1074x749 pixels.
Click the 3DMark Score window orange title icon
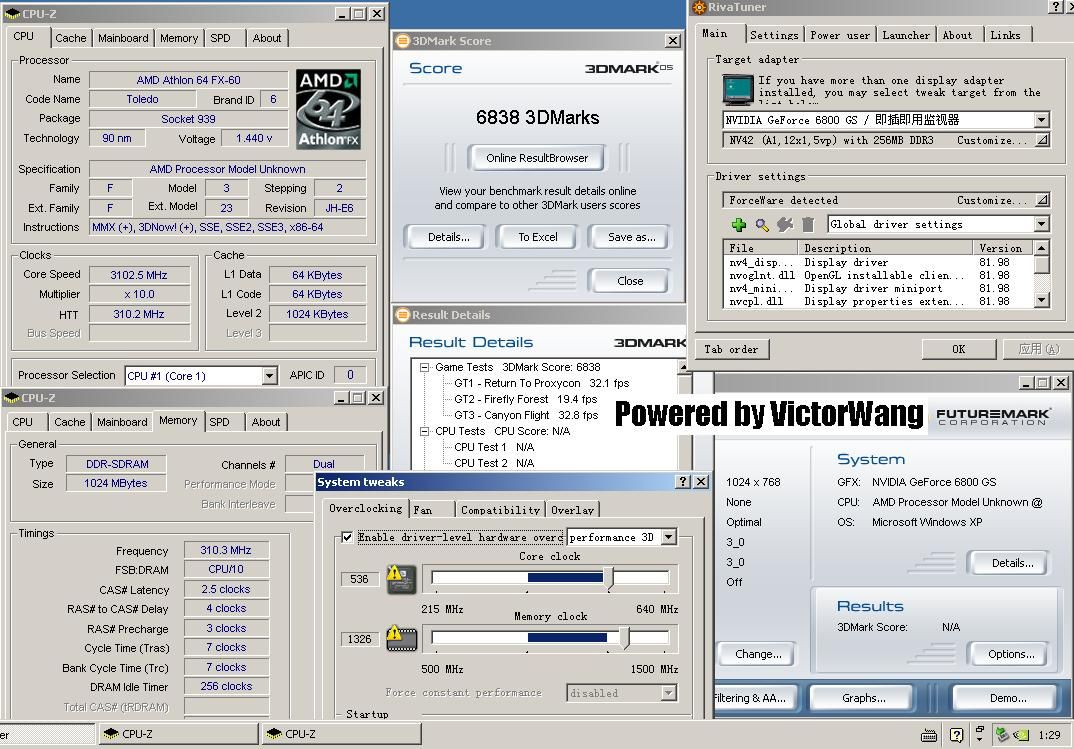(403, 41)
